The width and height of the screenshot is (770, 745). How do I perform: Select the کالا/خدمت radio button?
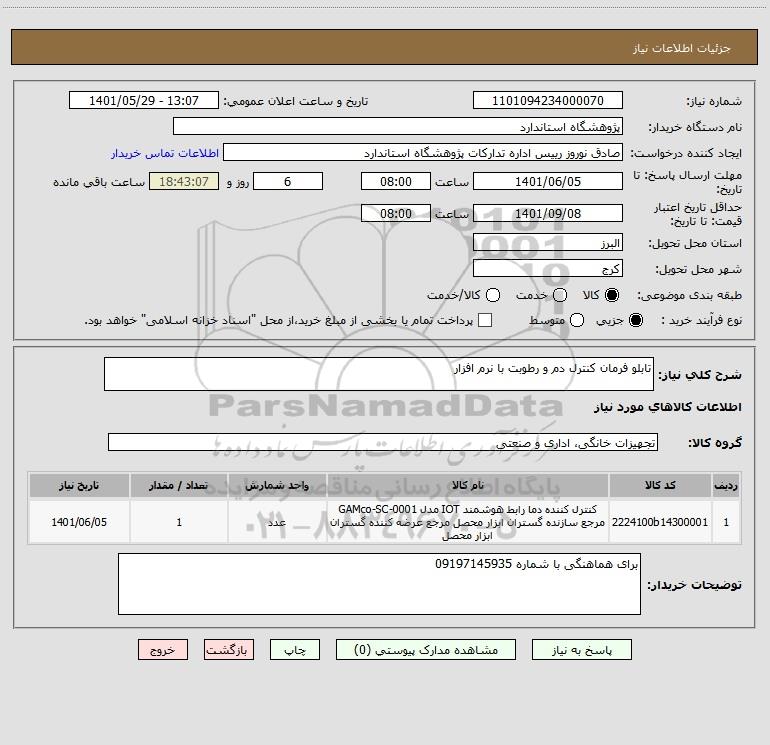(x=493, y=295)
